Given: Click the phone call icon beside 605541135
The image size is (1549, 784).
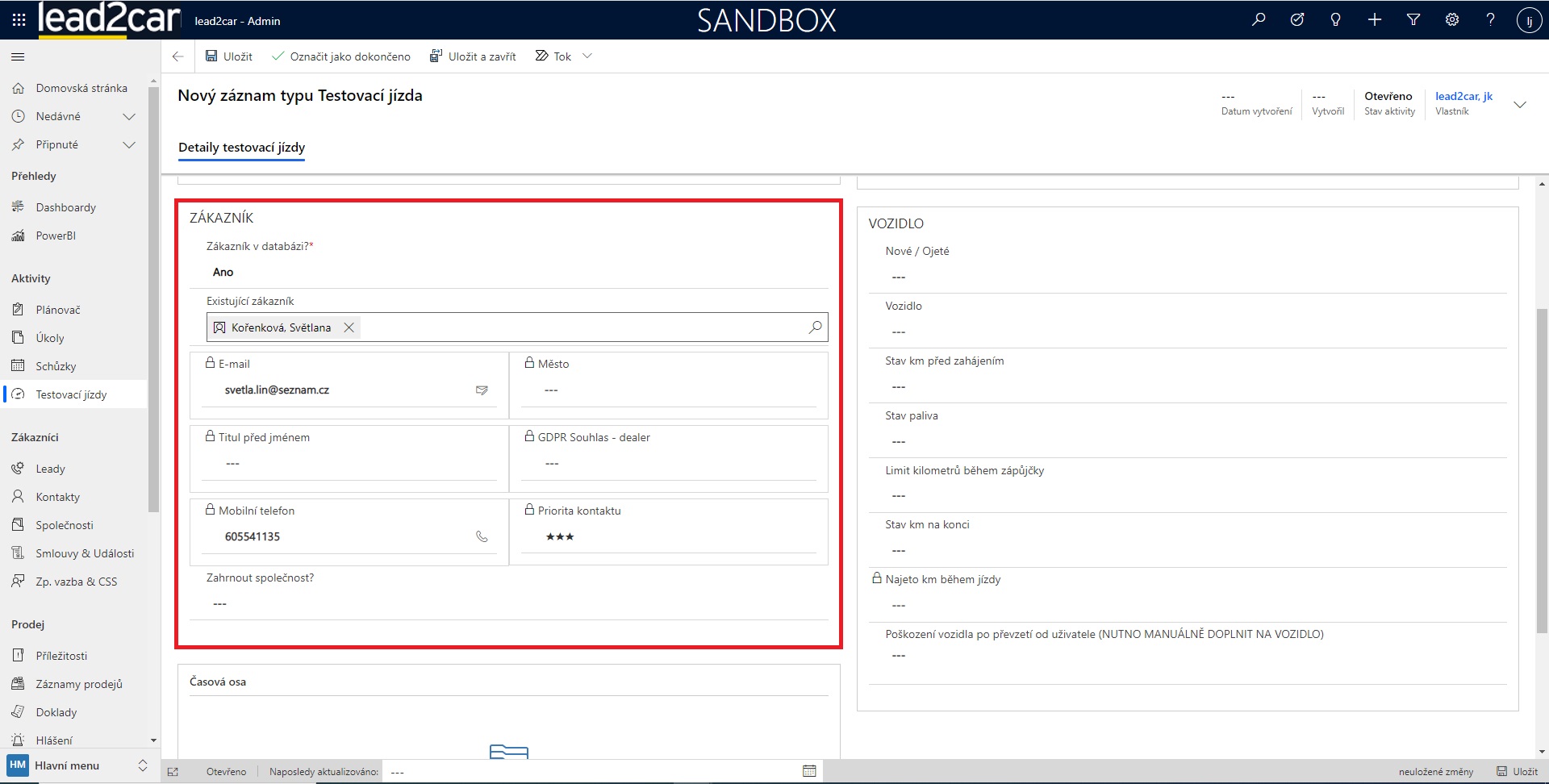Looking at the screenshot, I should point(482,536).
